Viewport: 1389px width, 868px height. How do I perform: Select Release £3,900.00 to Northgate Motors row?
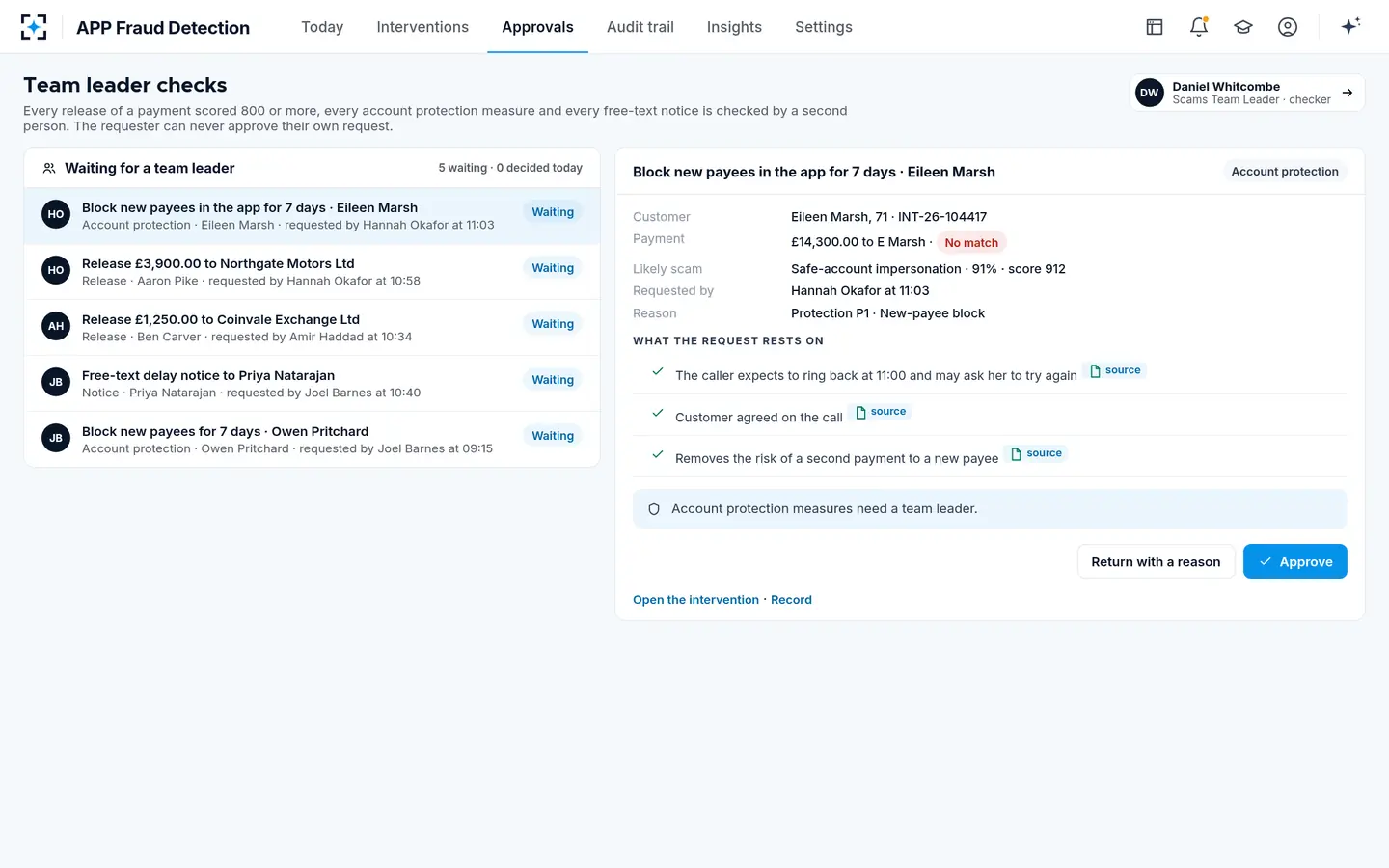pyautogui.click(x=312, y=272)
